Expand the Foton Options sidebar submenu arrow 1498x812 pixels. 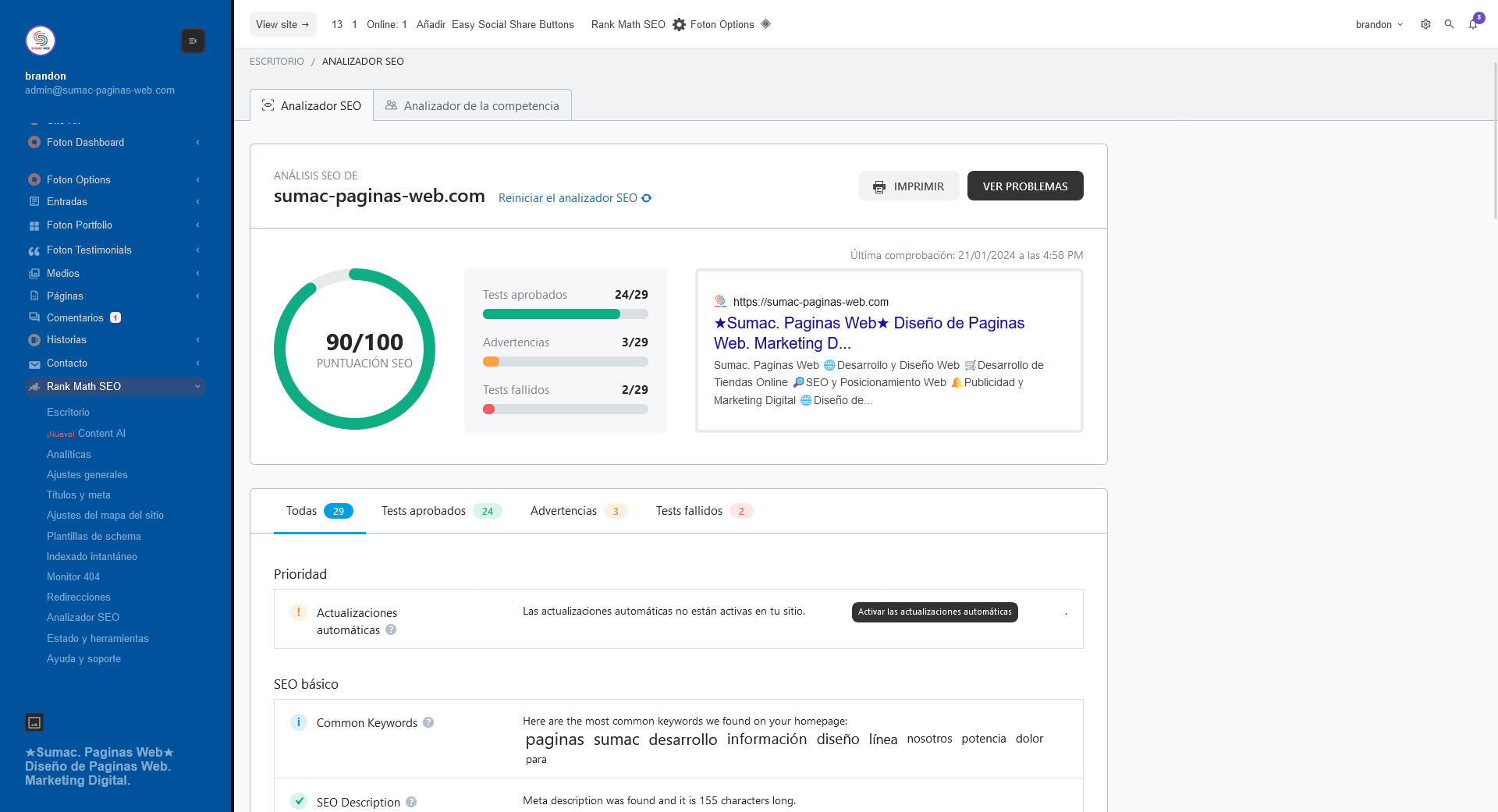(x=197, y=179)
